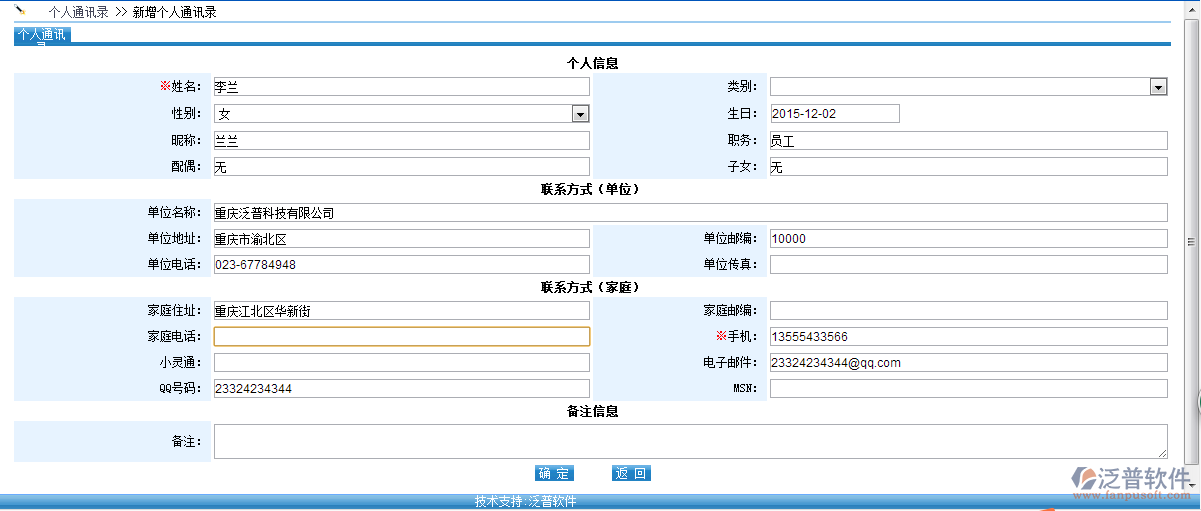Focus the 电子邮件 input box

coord(967,363)
